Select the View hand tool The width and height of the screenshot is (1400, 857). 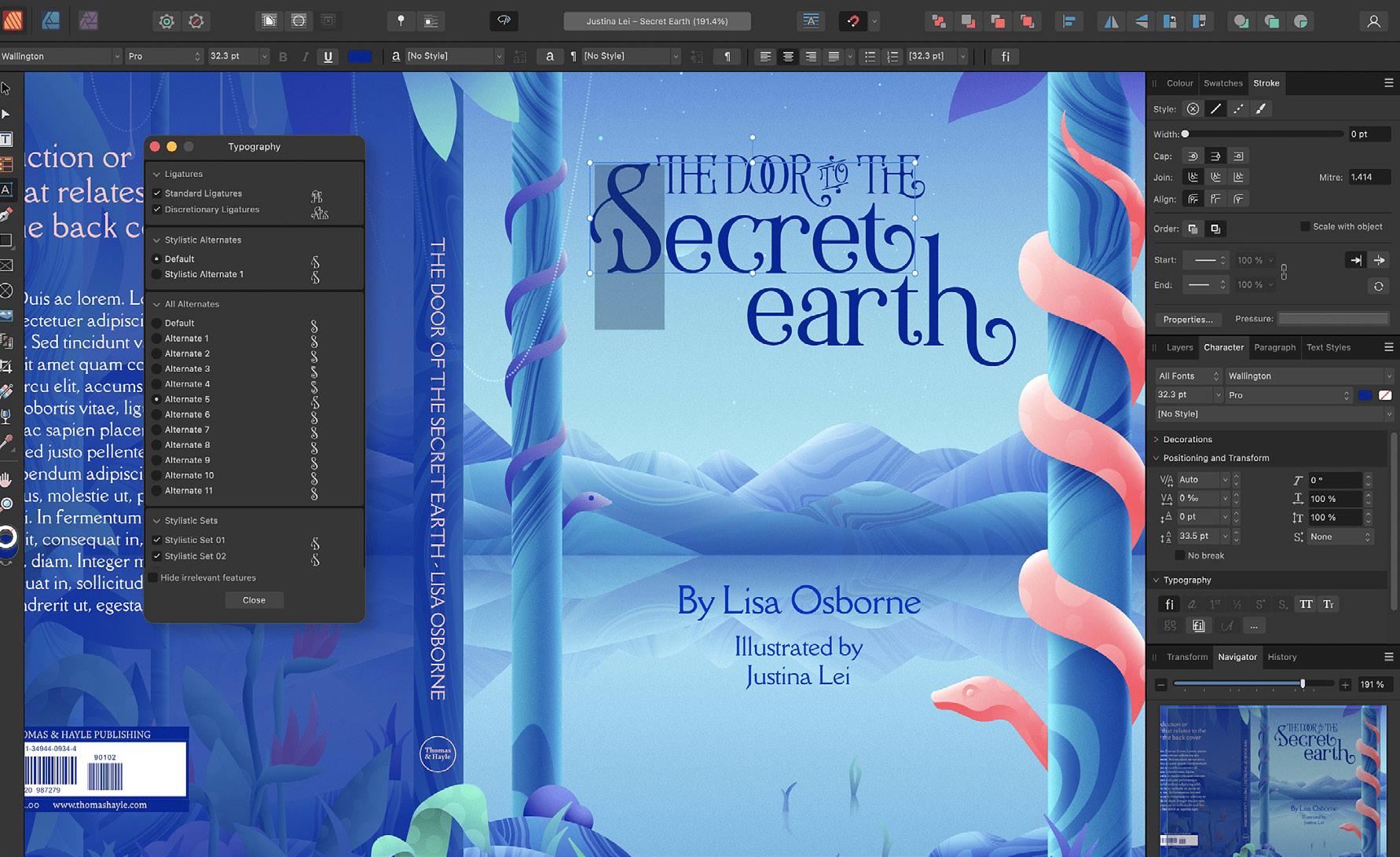[x=6, y=478]
